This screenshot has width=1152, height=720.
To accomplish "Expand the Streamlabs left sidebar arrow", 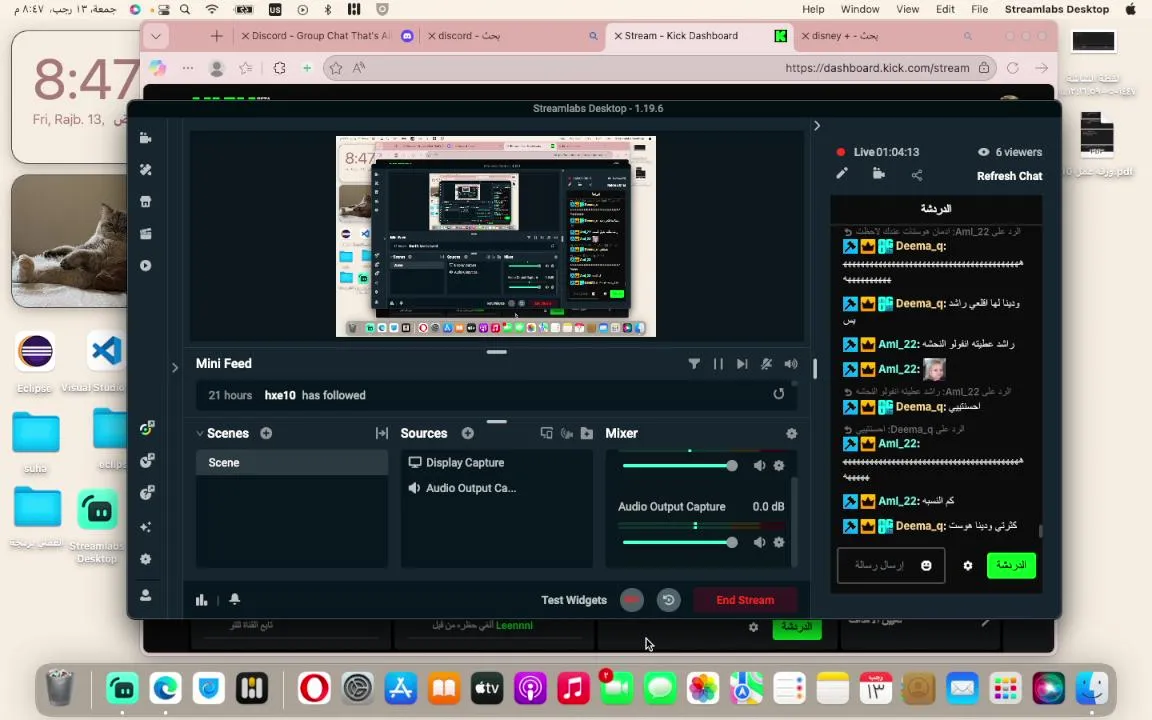I will pos(175,367).
